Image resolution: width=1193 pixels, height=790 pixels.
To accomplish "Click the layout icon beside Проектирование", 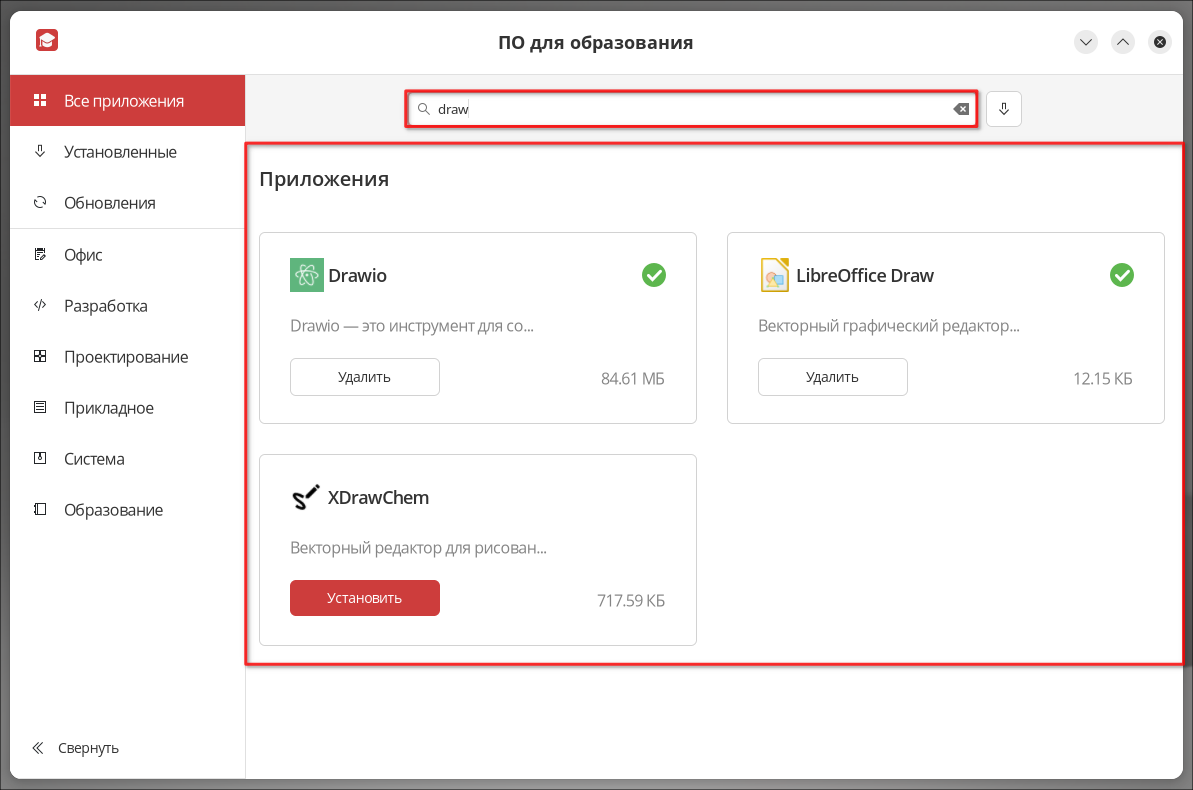I will coord(40,356).
